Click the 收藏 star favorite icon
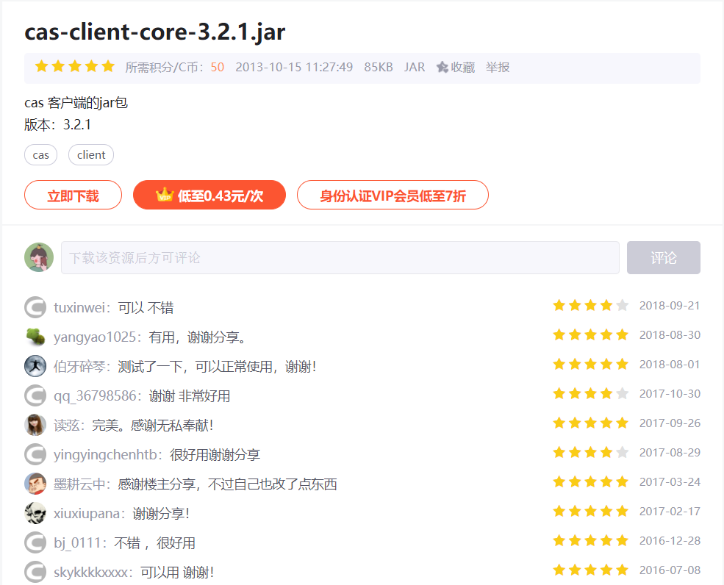This screenshot has height=585, width=724. tap(442, 67)
